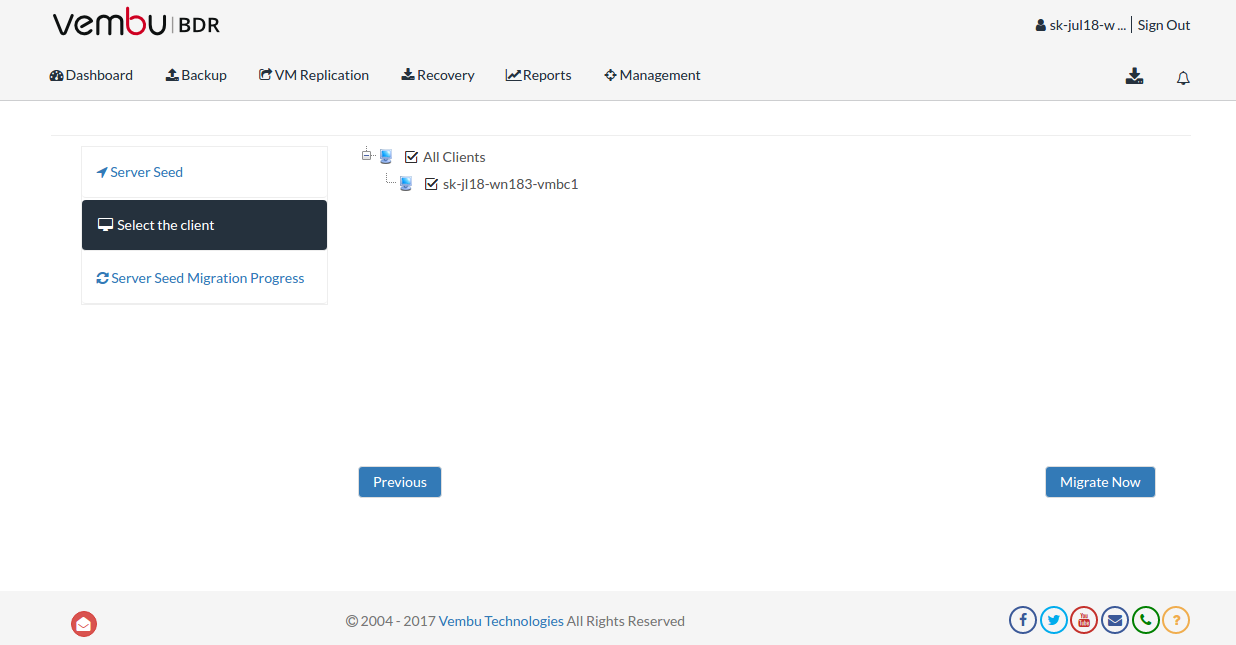Go to Server Seed step
Image resolution: width=1236 pixels, height=645 pixels.
pyautogui.click(x=204, y=172)
